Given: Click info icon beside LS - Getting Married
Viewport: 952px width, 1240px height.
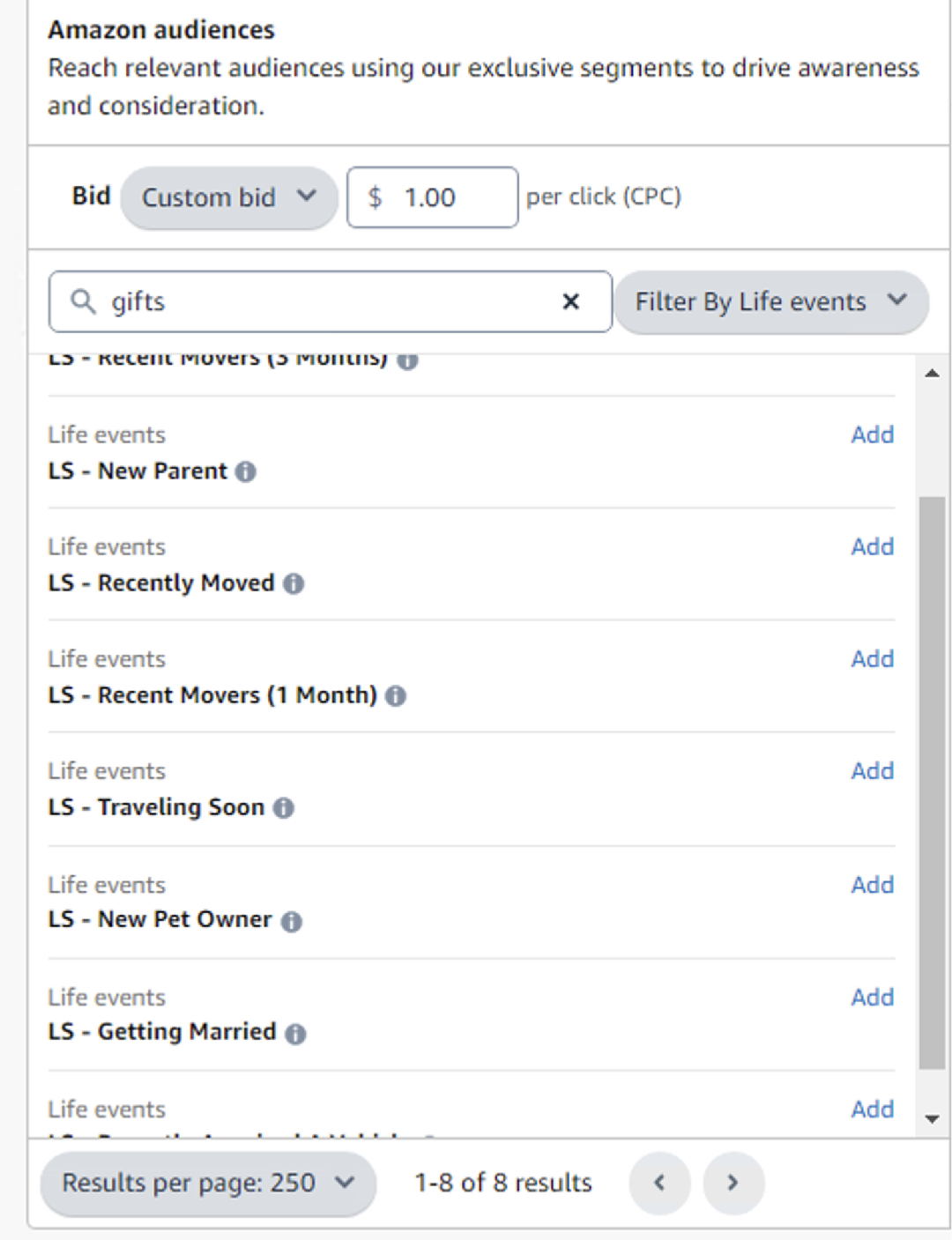Looking at the screenshot, I should click(296, 1034).
